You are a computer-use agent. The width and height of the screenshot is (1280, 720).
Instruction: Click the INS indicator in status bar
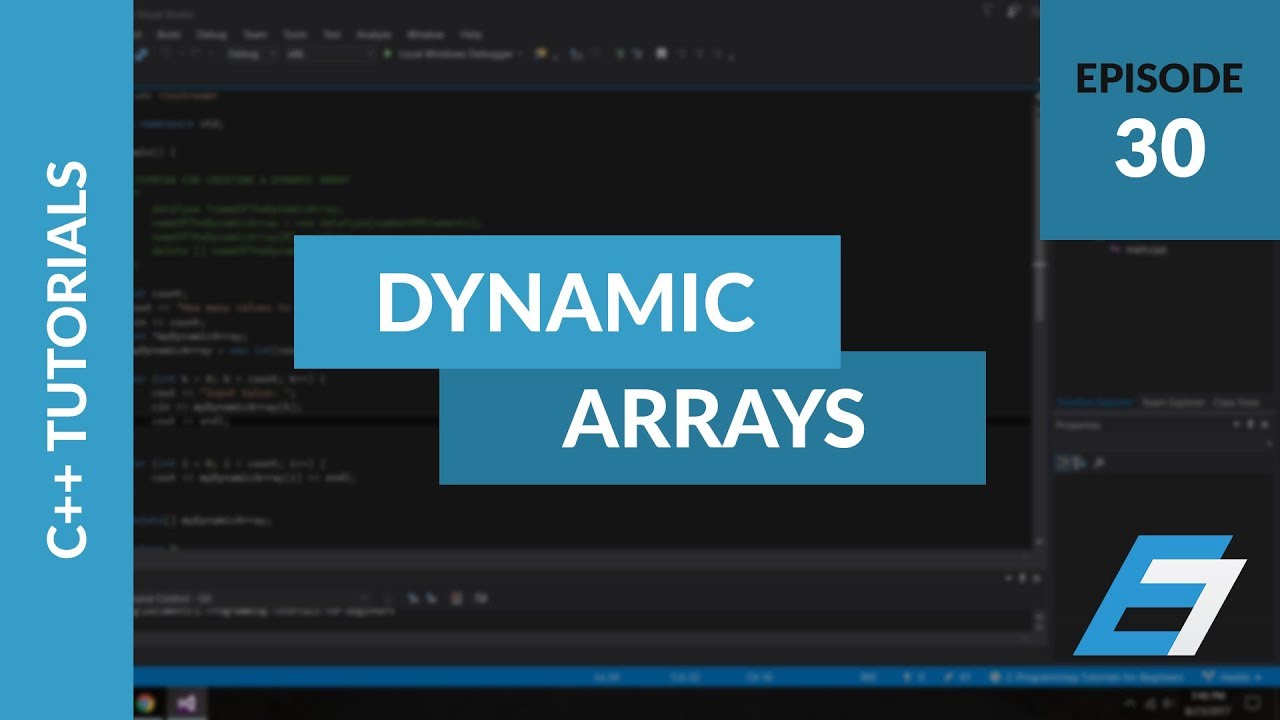point(866,677)
